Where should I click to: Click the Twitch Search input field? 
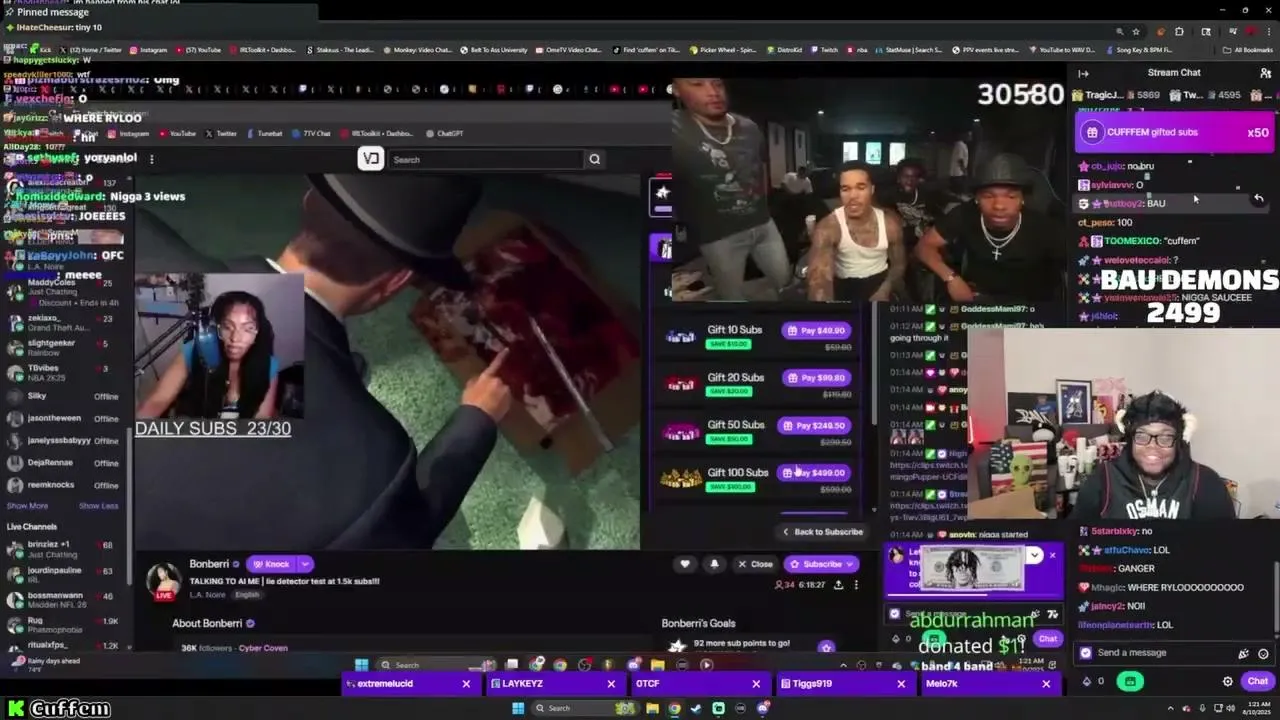point(485,159)
